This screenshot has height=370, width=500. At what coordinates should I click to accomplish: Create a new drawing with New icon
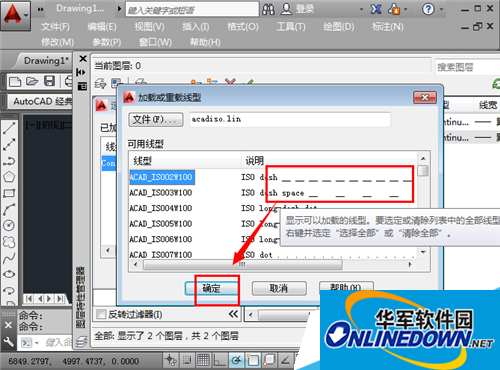15,81
